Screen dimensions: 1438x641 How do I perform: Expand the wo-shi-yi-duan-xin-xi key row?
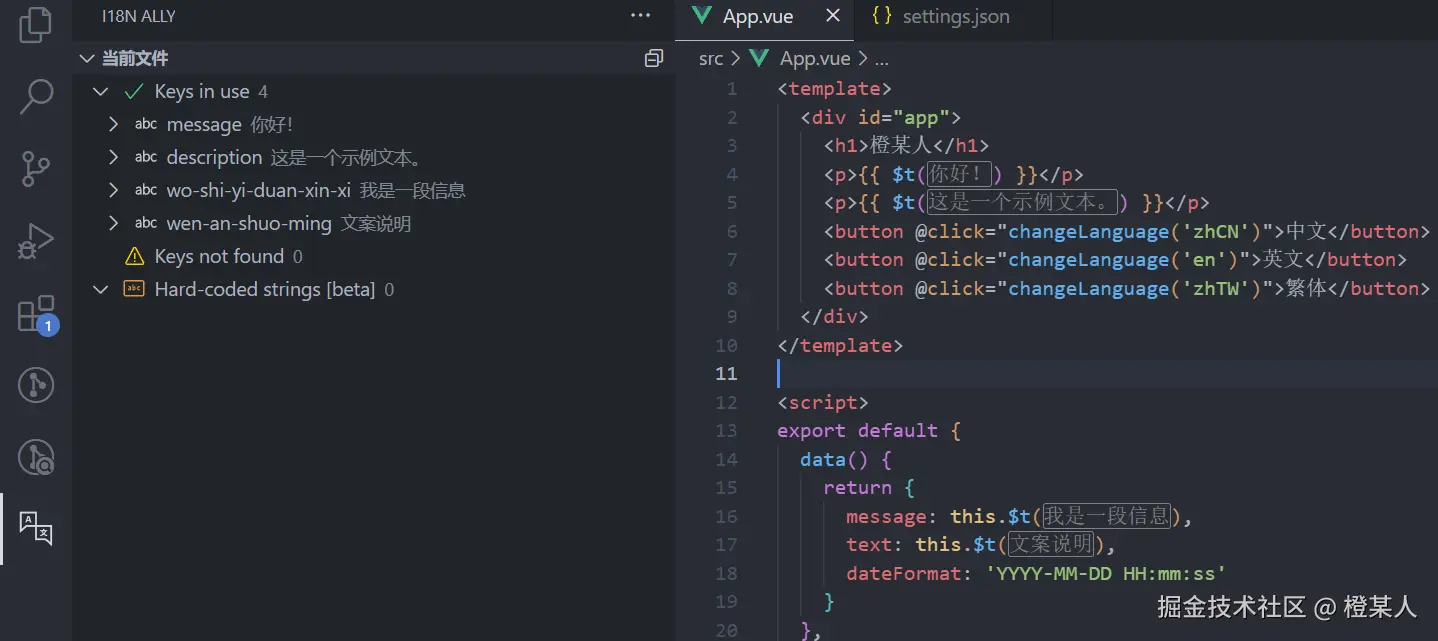(x=113, y=190)
